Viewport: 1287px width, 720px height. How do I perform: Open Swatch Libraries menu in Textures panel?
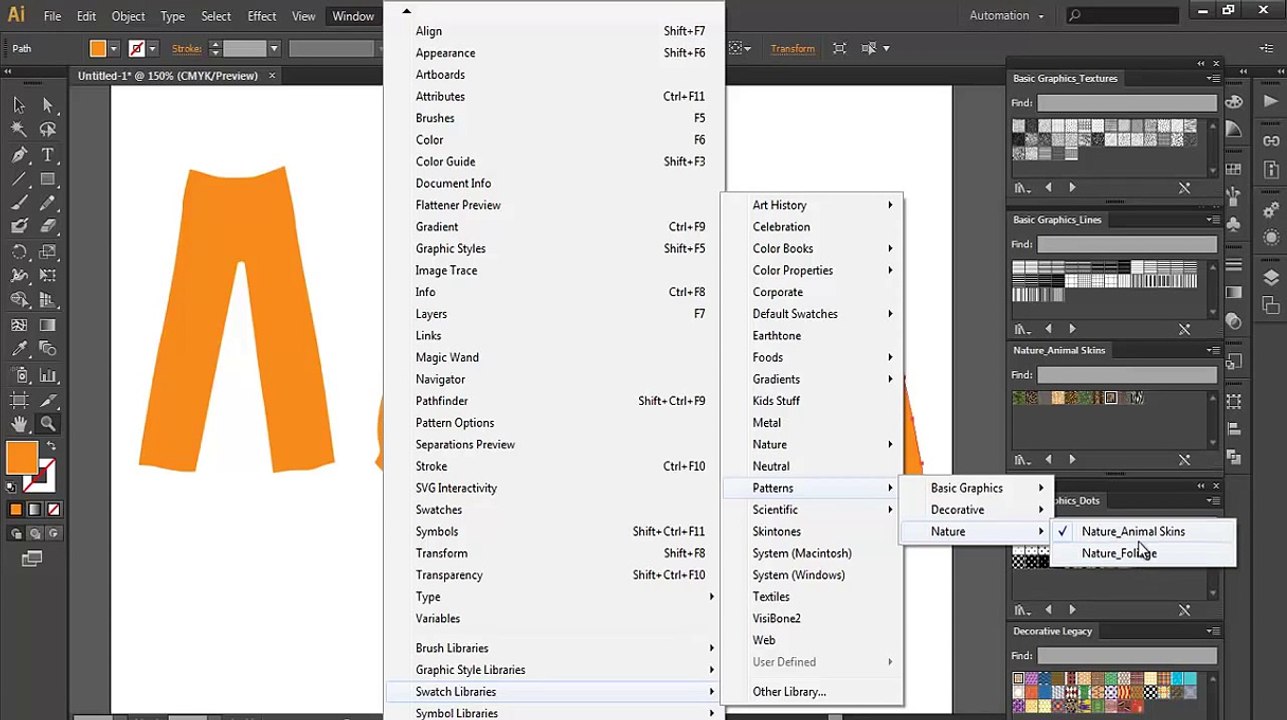pyautogui.click(x=1022, y=188)
